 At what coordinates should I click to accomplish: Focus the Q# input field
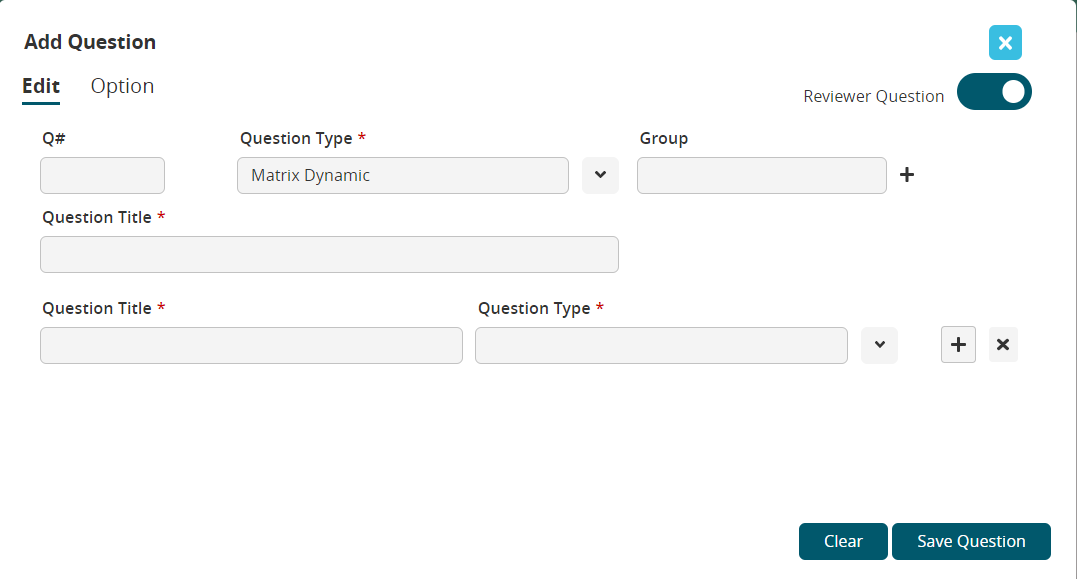pos(102,175)
